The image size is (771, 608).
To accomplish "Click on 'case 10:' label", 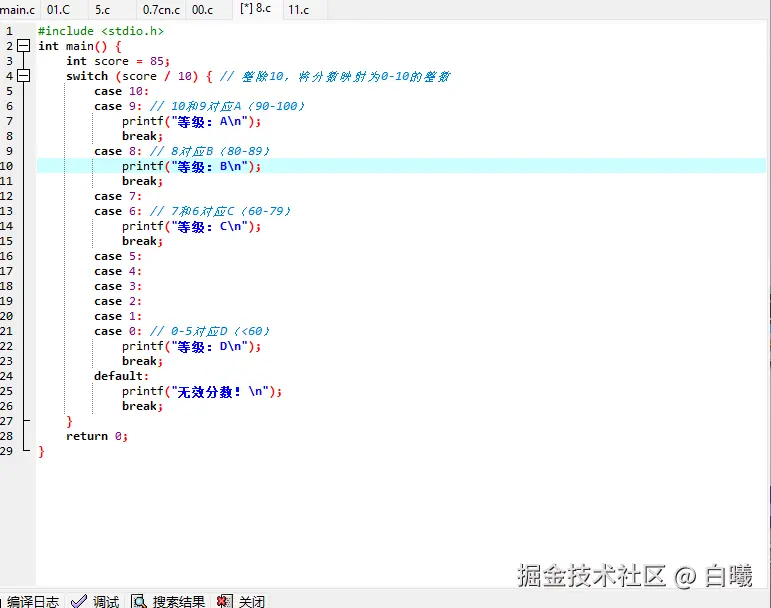I will [121, 91].
